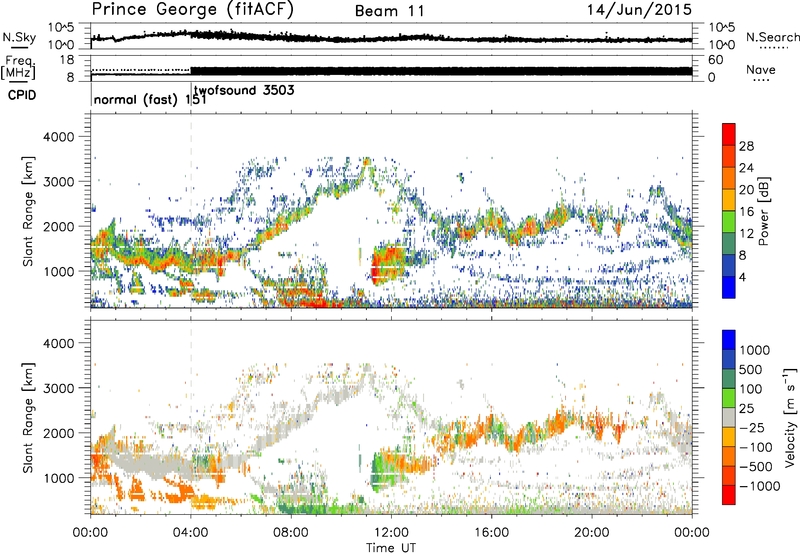Click the 16:00 time tick label
800x554 pixels.
[491, 533]
